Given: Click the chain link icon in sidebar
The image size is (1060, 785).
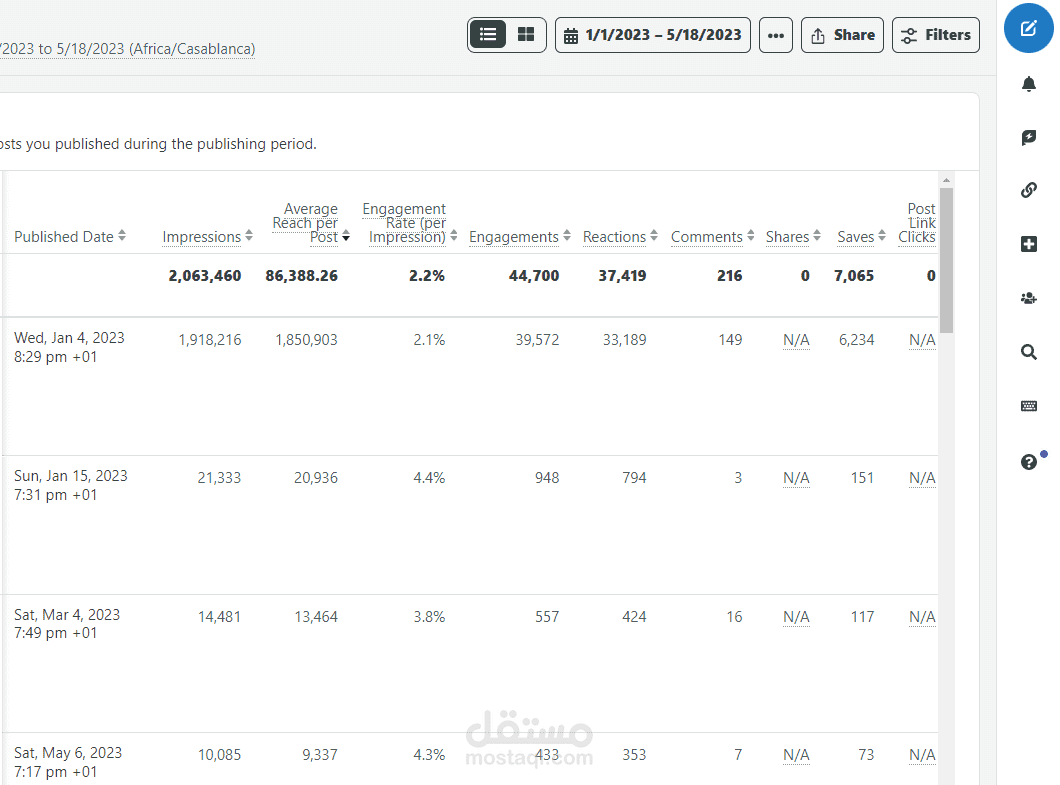Looking at the screenshot, I should point(1028,190).
